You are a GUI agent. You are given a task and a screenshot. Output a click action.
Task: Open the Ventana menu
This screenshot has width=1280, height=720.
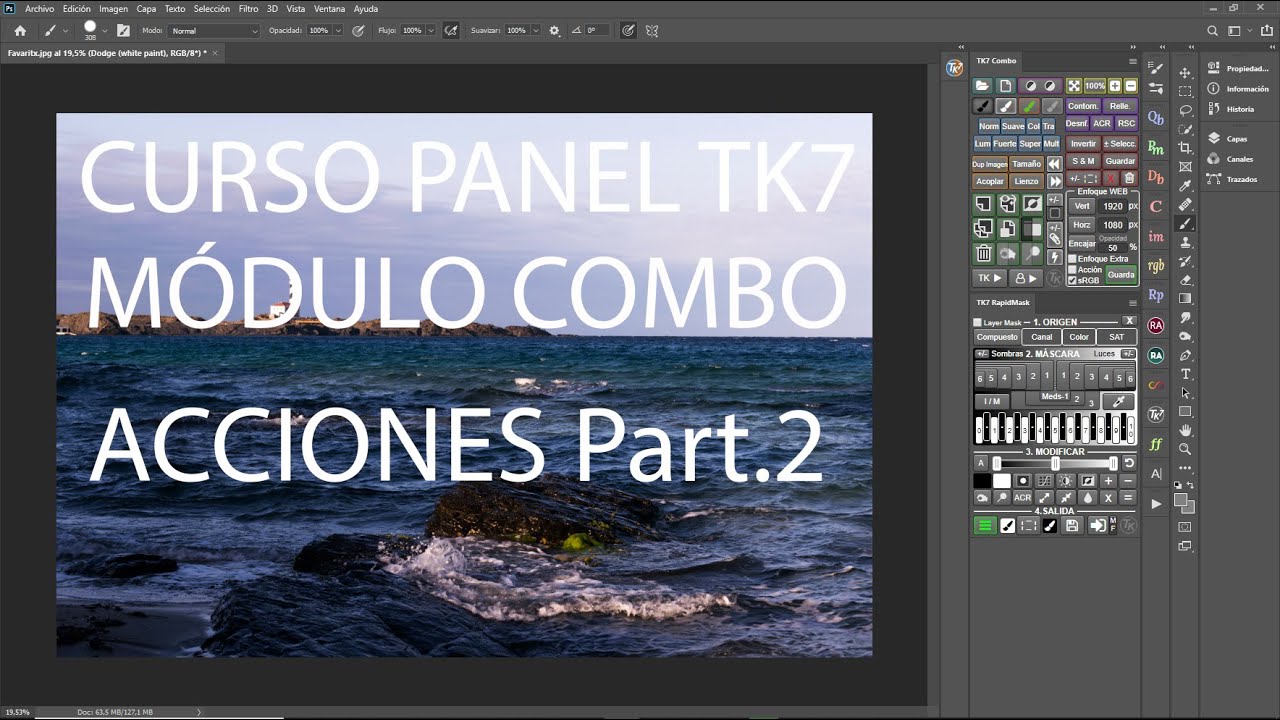329,8
